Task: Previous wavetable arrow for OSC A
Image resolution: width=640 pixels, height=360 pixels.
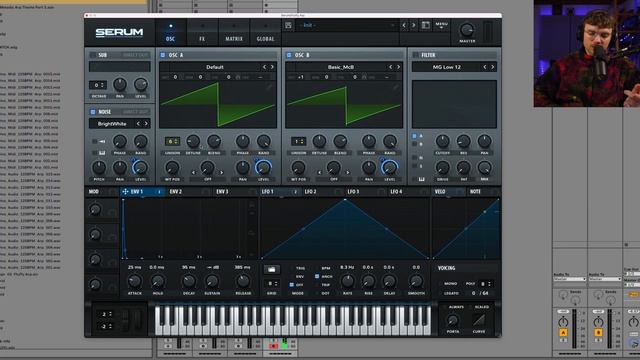Action: point(264,67)
